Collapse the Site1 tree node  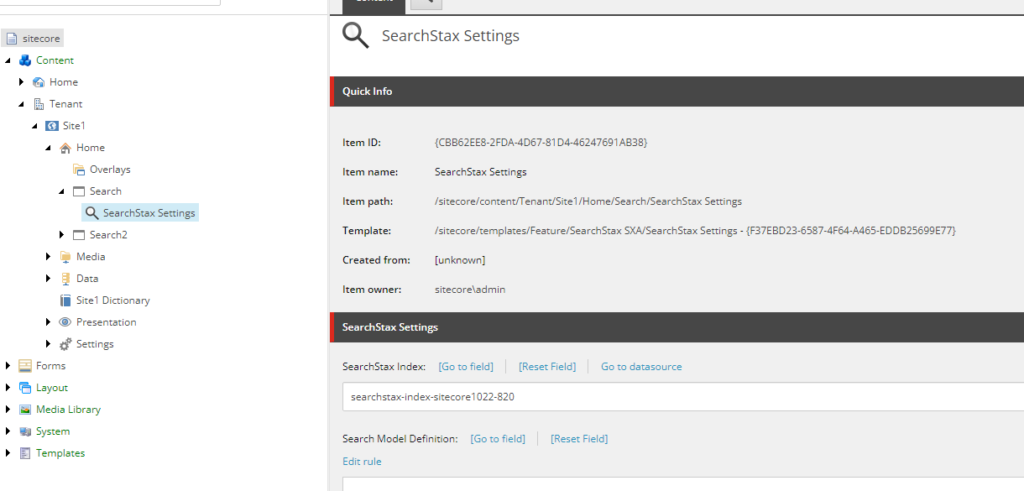(x=35, y=126)
